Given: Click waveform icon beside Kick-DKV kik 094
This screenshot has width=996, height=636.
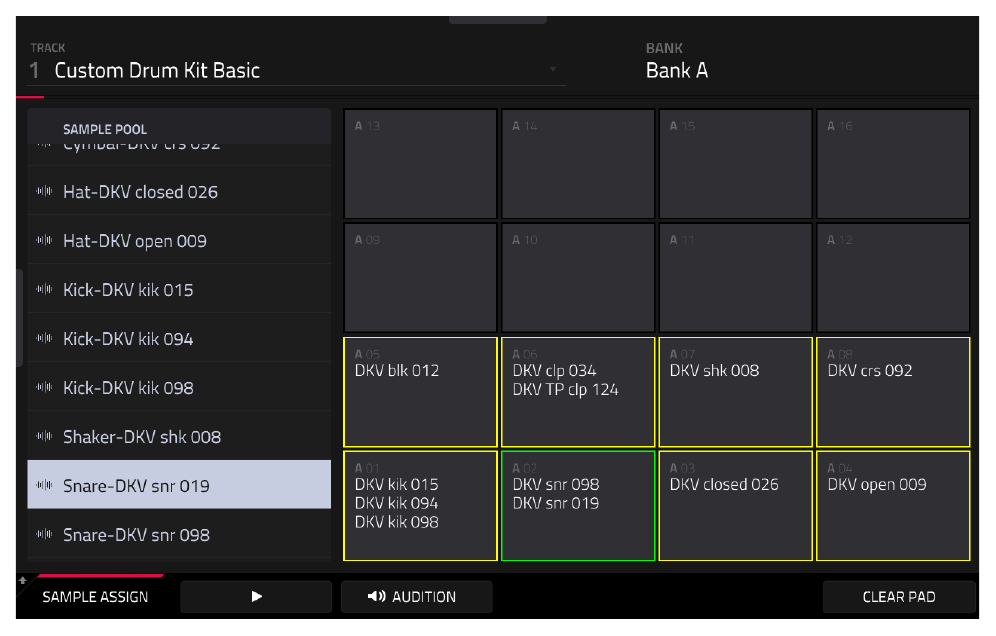Looking at the screenshot, I should [x=44, y=338].
